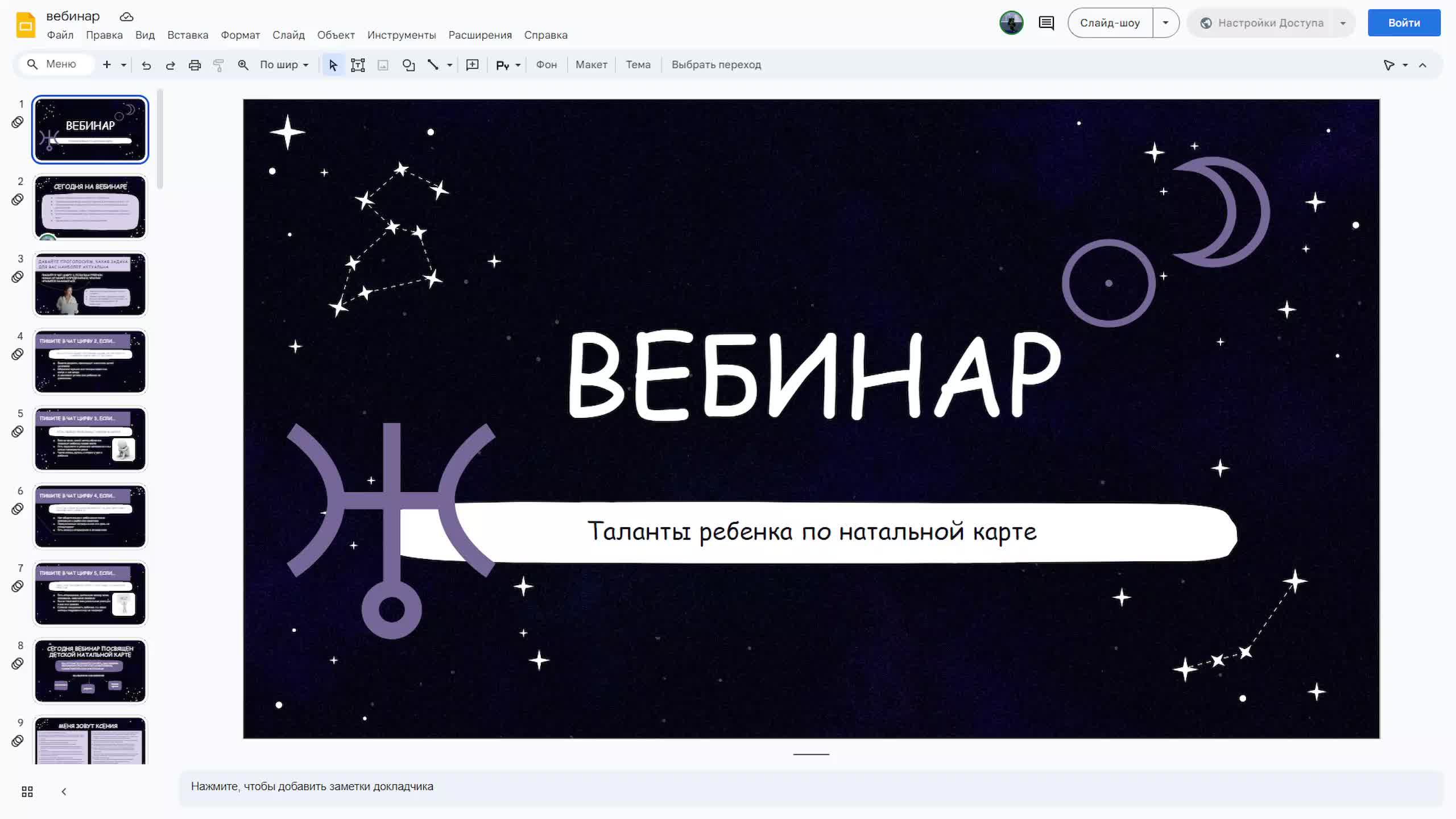Click the filmstrip vertical scrollbar
Viewport: 1456px width, 819px height.
coord(160,139)
